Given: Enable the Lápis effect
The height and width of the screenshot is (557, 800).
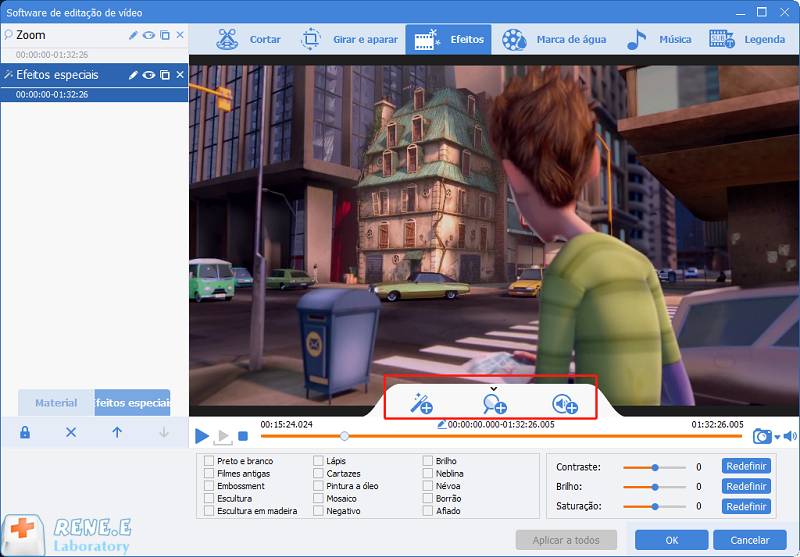Looking at the screenshot, I should (318, 461).
